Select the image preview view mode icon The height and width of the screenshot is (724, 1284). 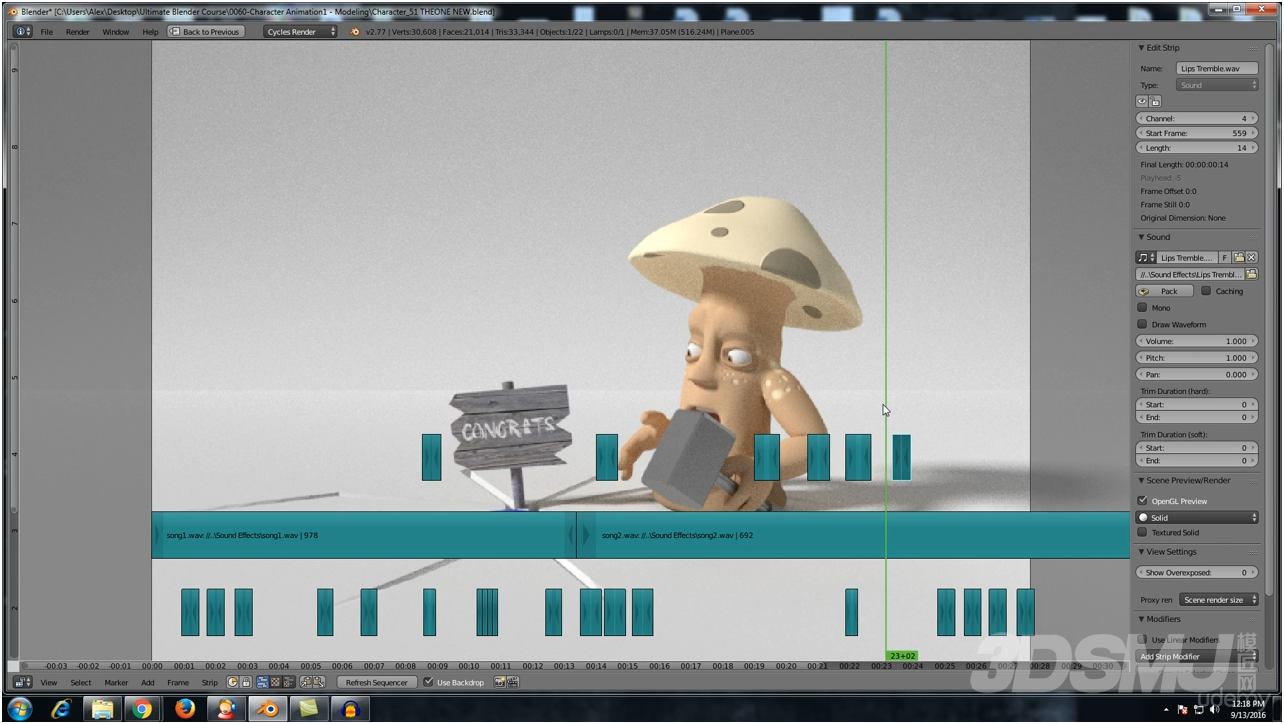coord(275,682)
